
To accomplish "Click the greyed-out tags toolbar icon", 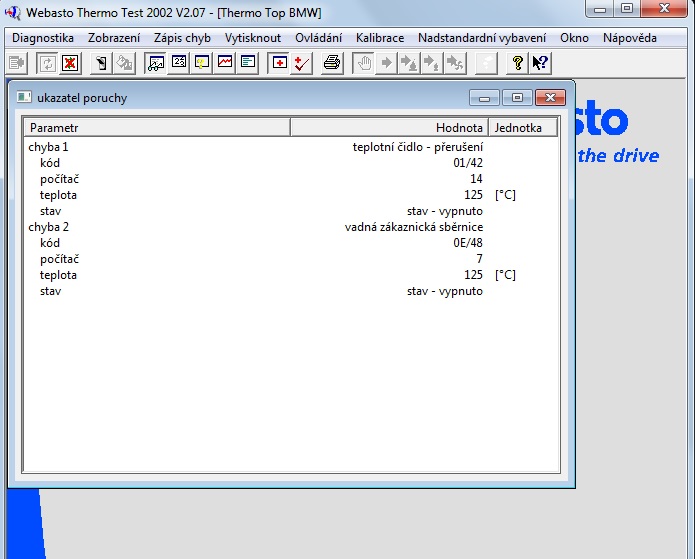I will click(x=124, y=63).
